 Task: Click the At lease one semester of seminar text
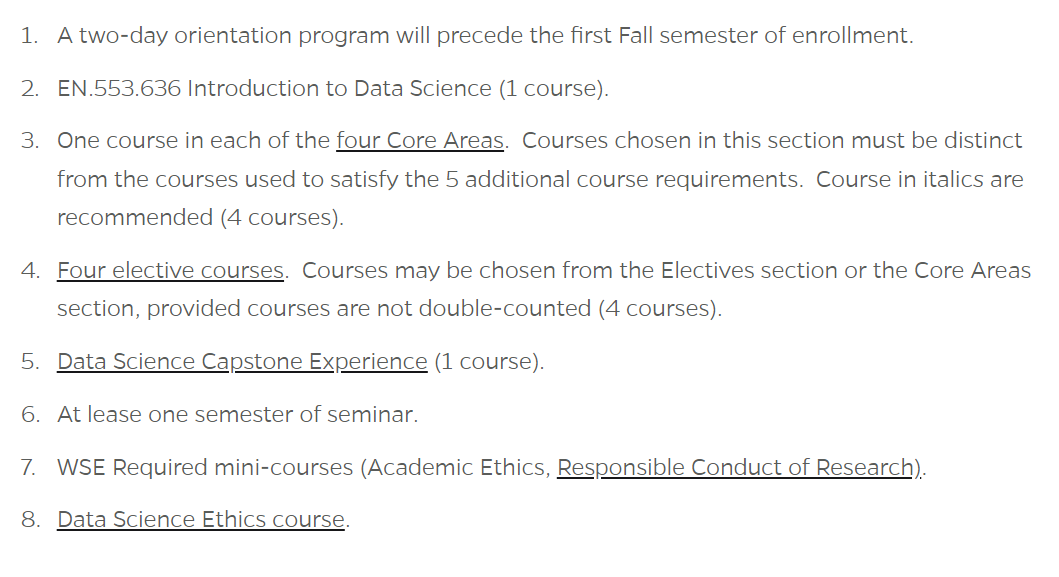(x=238, y=414)
